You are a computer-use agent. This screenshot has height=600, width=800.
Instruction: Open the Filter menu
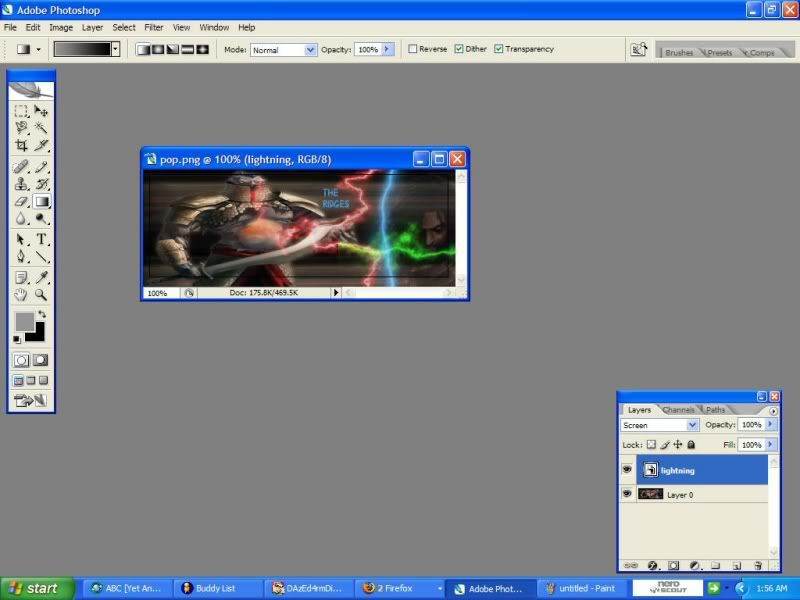tap(154, 28)
